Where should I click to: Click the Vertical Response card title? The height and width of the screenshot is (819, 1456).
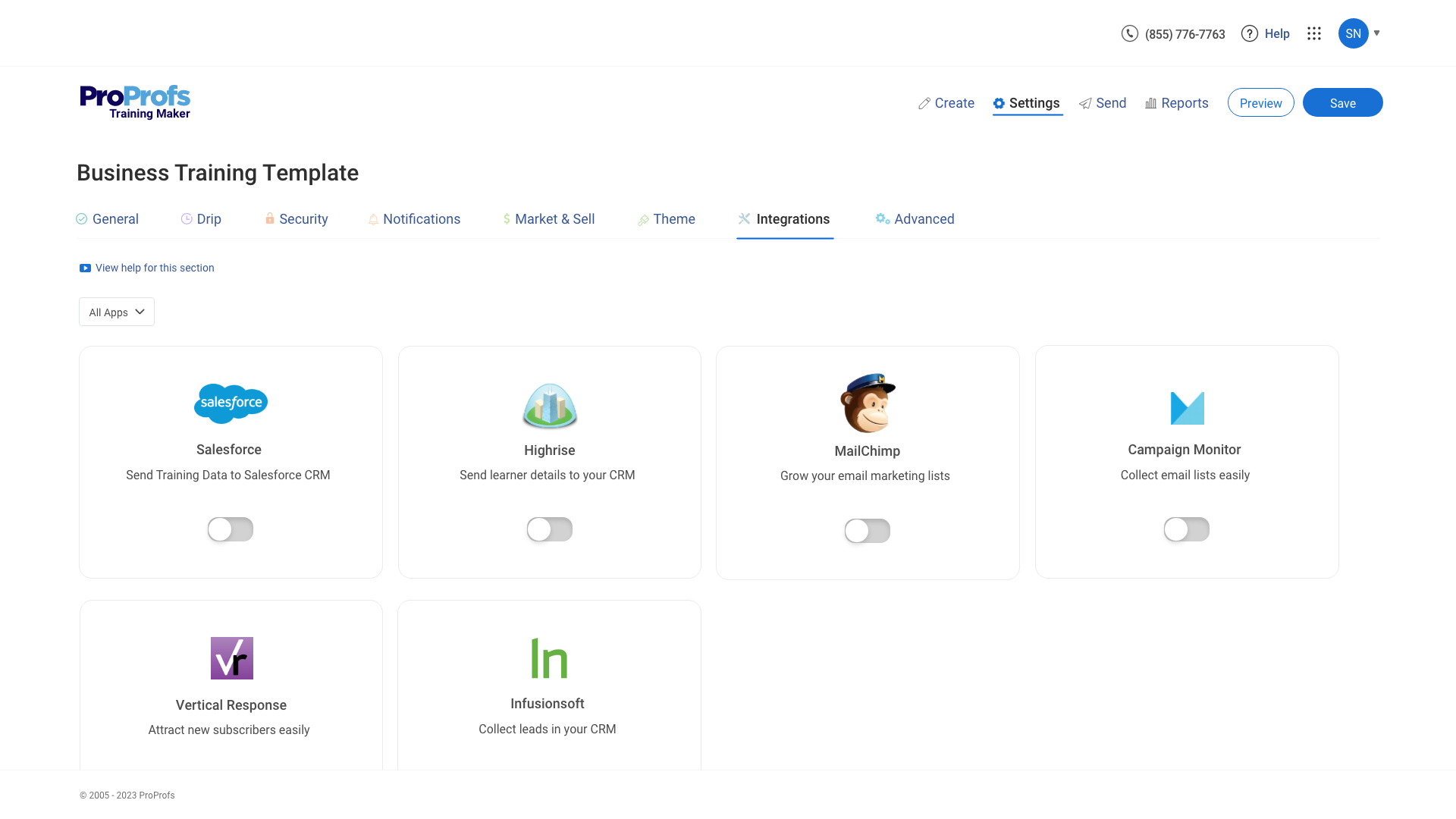[231, 704]
